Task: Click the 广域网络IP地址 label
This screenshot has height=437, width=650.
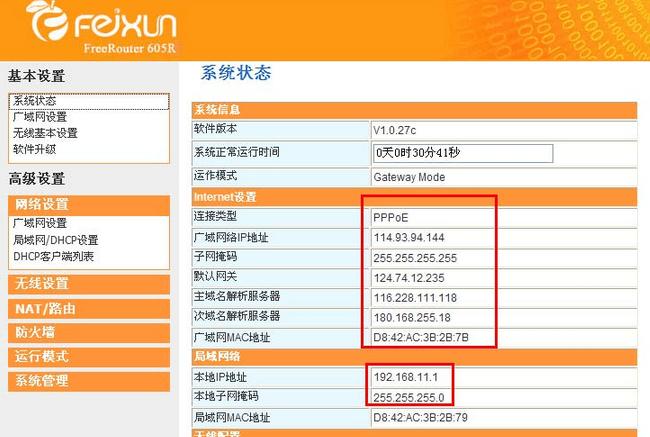Action: (x=231, y=238)
